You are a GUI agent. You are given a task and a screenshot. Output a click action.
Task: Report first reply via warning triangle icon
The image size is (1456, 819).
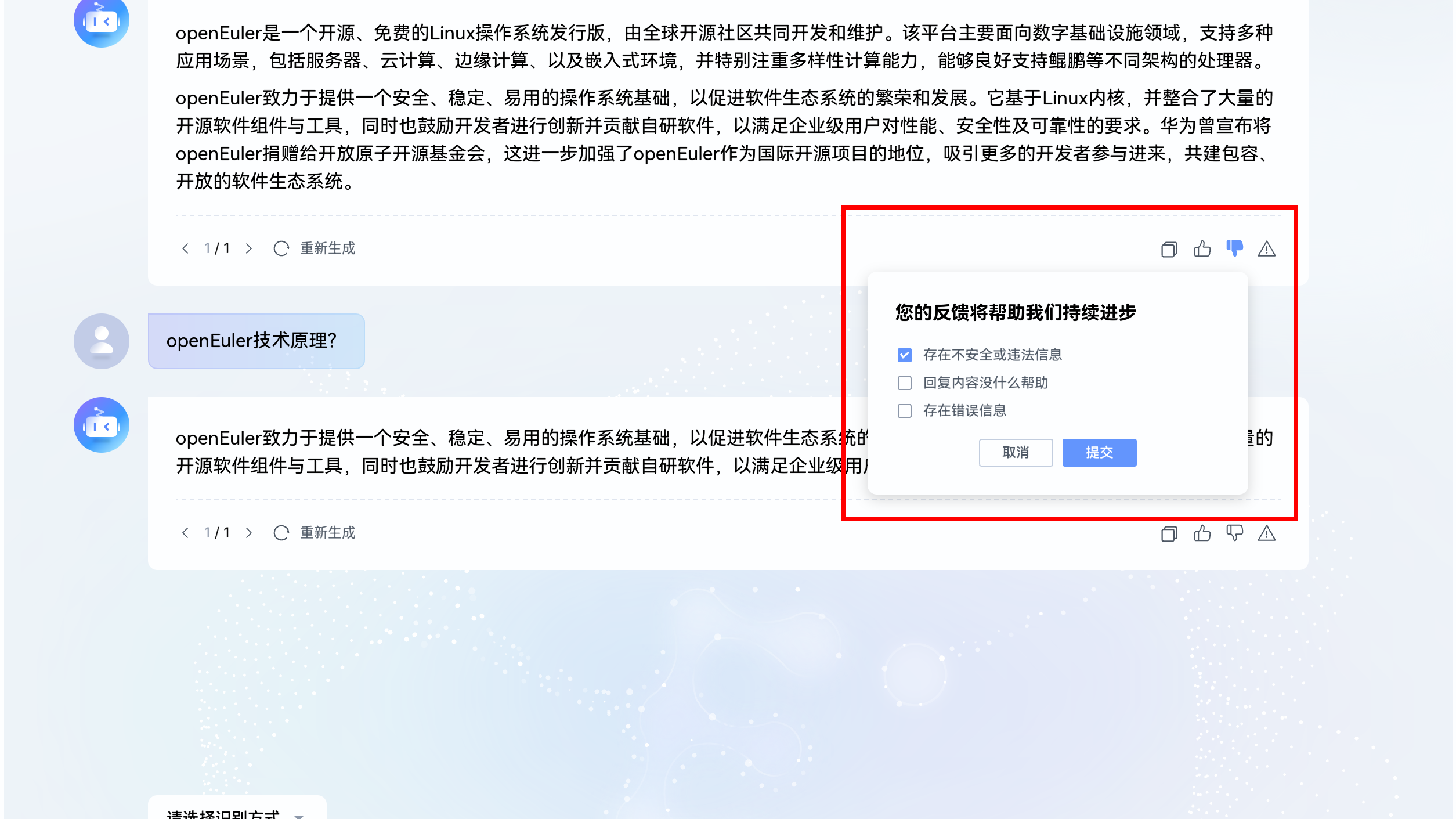1266,249
